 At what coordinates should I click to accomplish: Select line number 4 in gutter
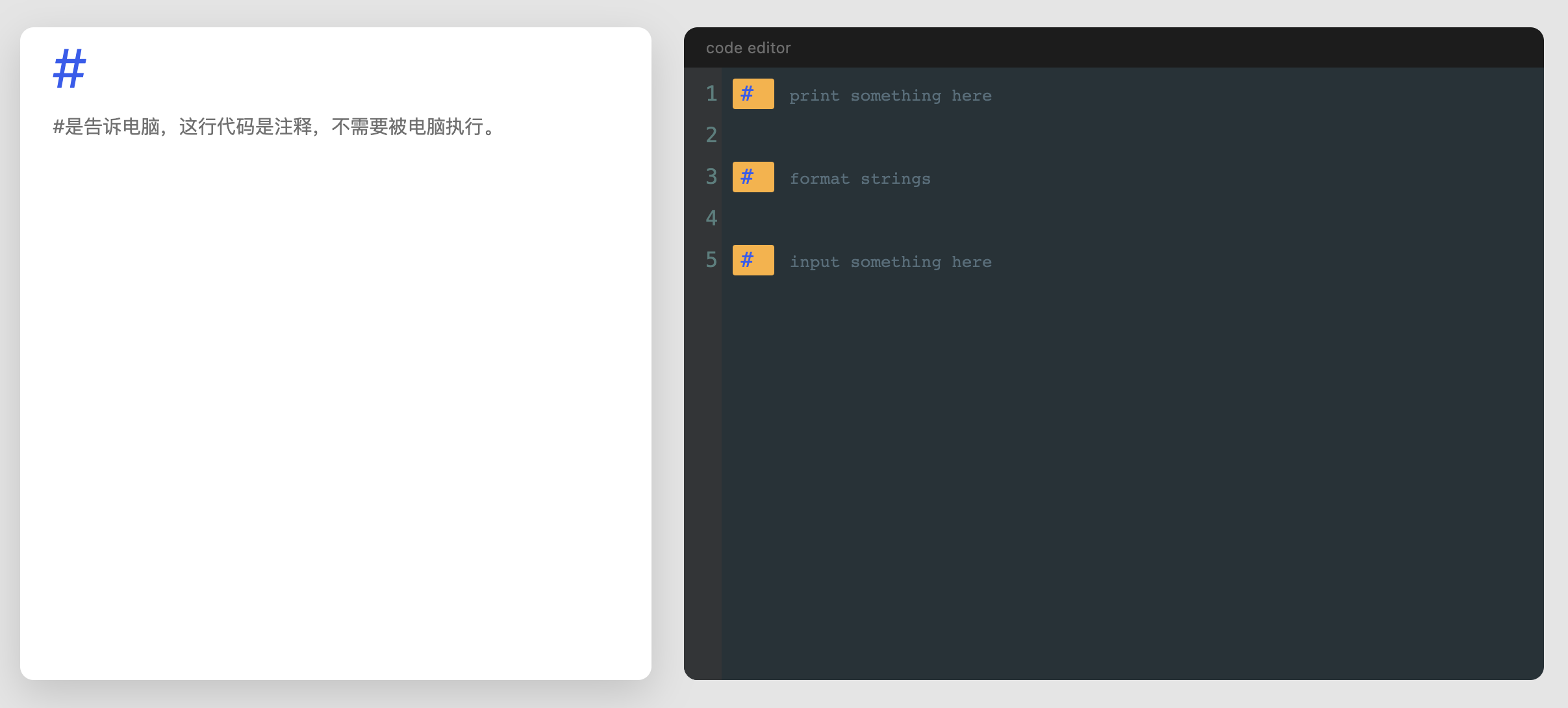711,218
